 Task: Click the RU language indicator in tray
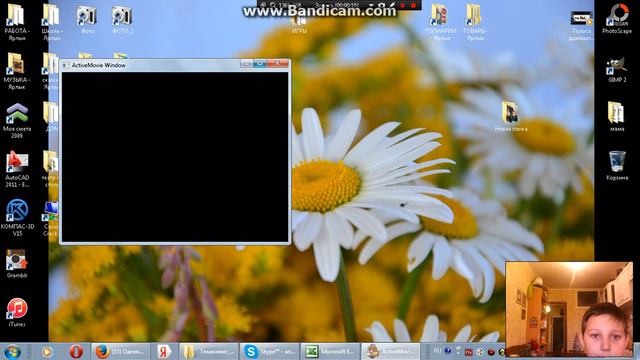point(437,351)
